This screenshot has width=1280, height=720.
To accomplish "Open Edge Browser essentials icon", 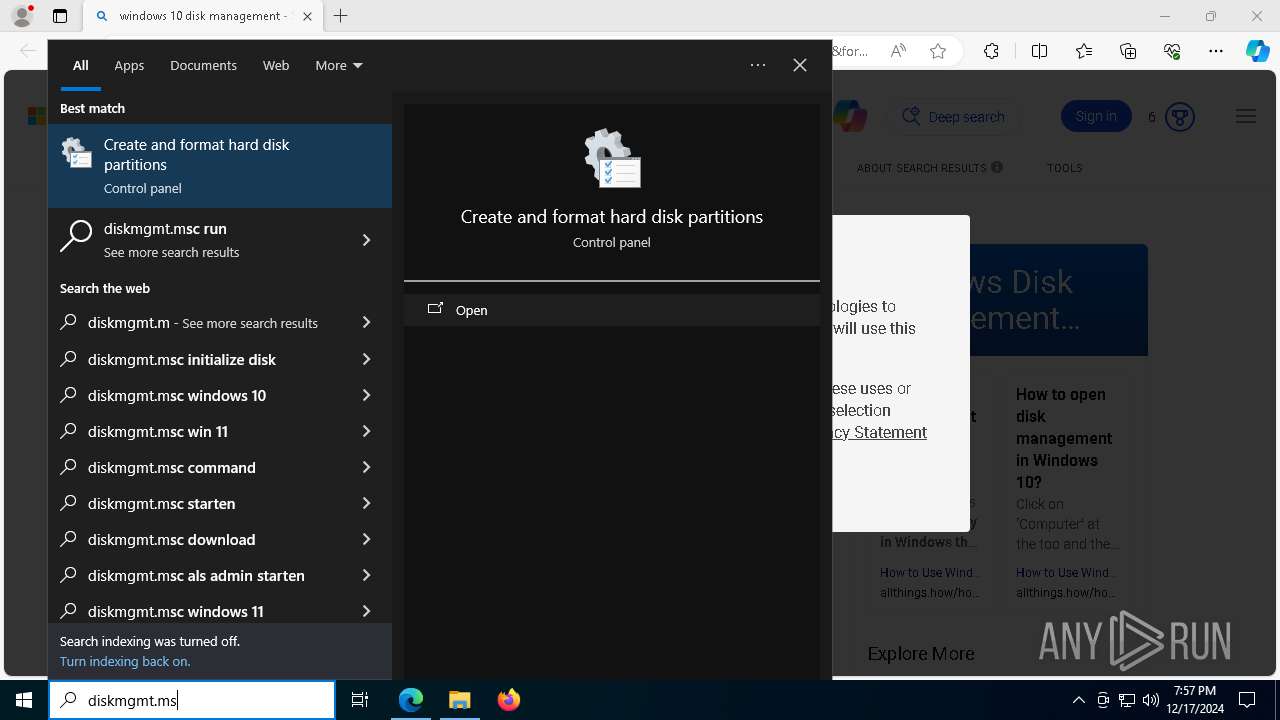I will (1172, 51).
